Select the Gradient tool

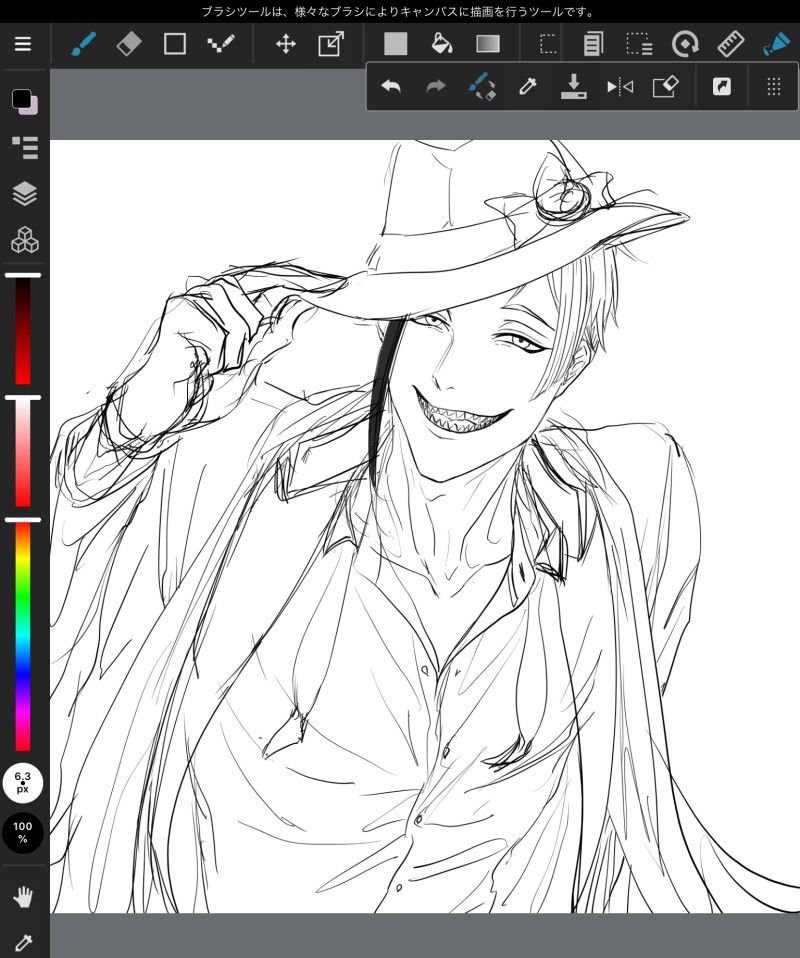click(488, 44)
